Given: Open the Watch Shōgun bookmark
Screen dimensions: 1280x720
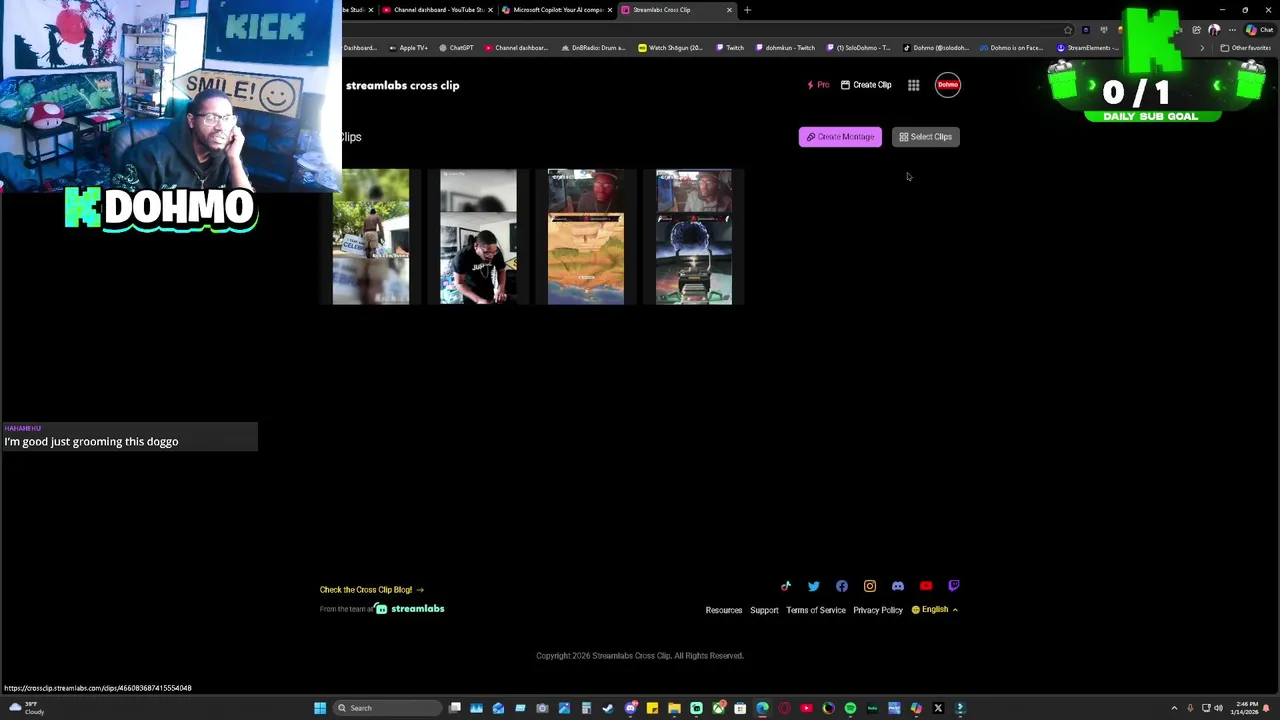Looking at the screenshot, I should click(671, 48).
